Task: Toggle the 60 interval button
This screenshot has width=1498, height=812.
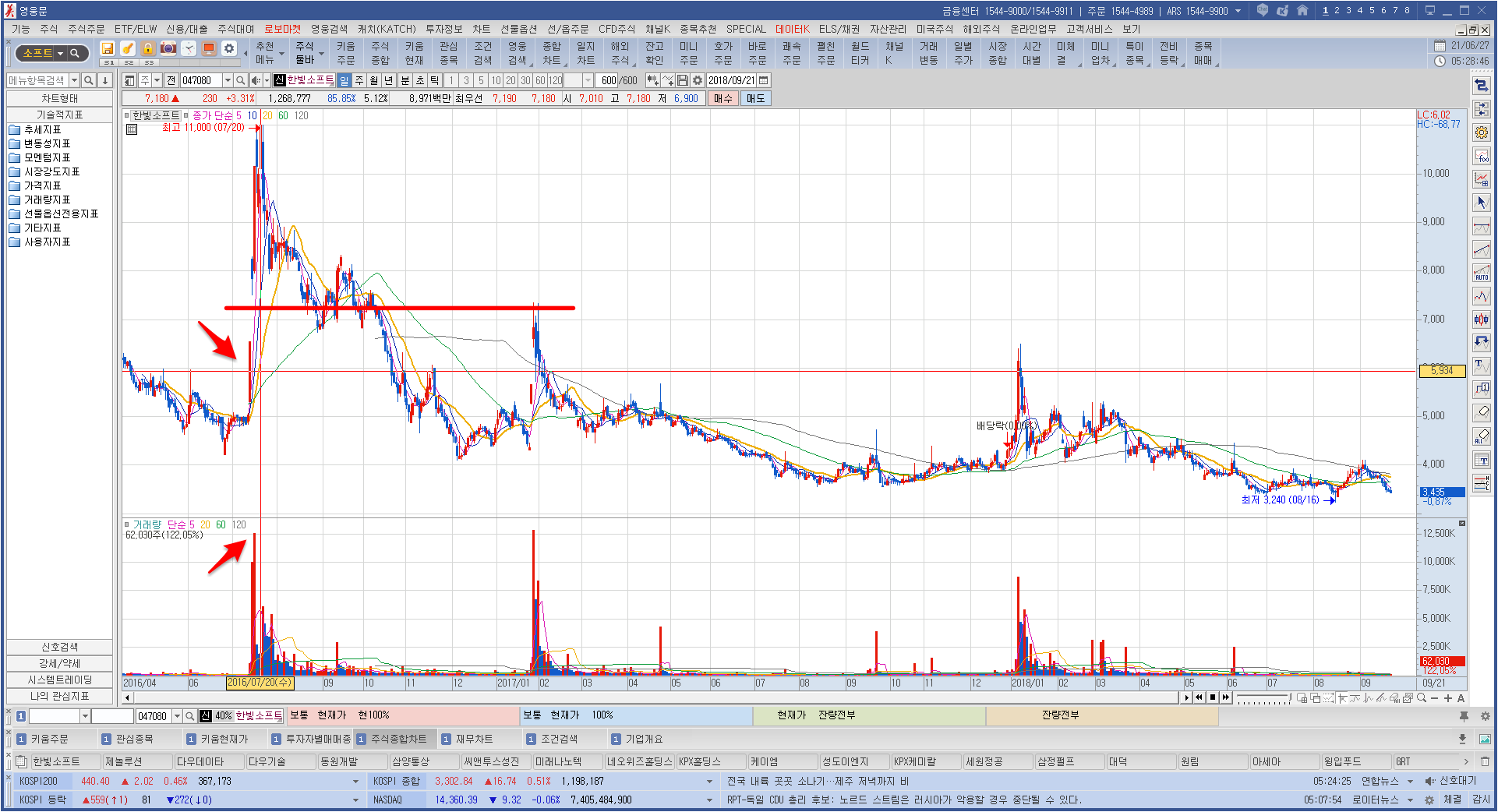Action: 540,80
